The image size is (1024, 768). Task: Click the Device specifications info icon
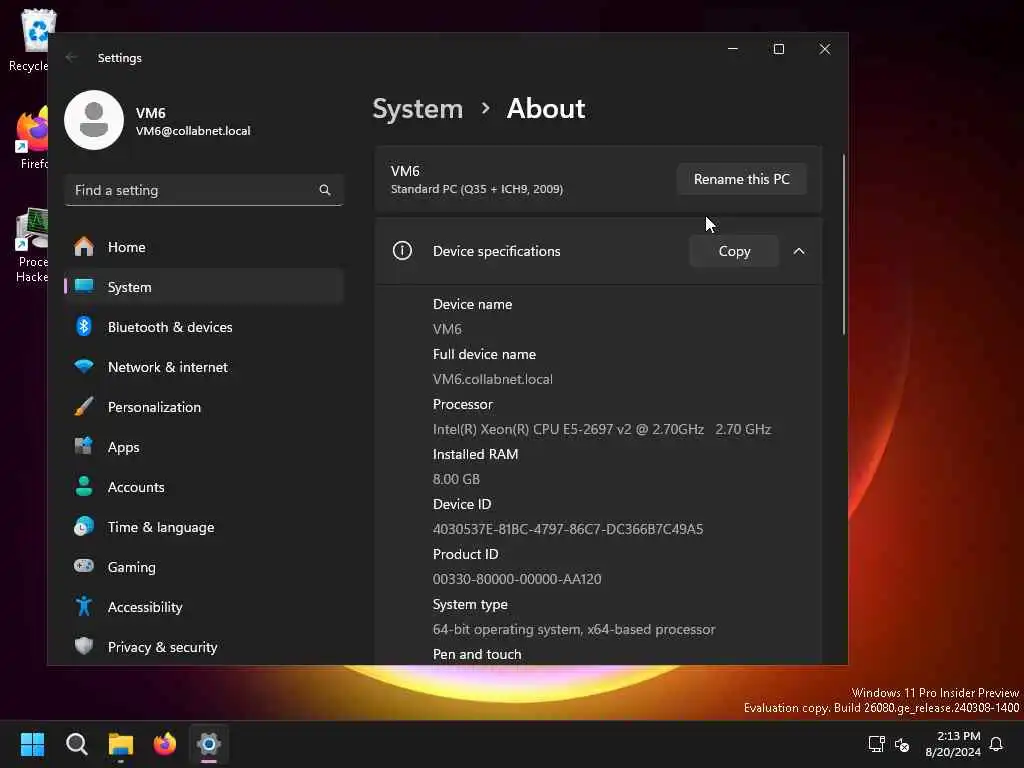point(402,251)
